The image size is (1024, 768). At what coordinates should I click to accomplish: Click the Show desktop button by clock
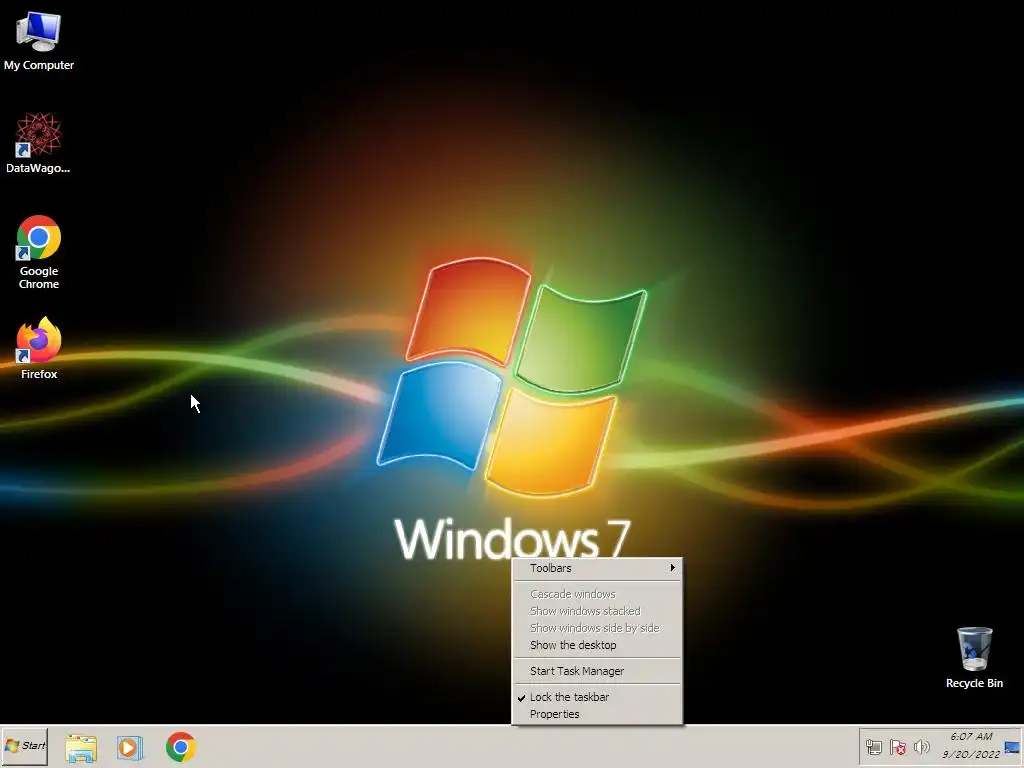coord(1012,746)
